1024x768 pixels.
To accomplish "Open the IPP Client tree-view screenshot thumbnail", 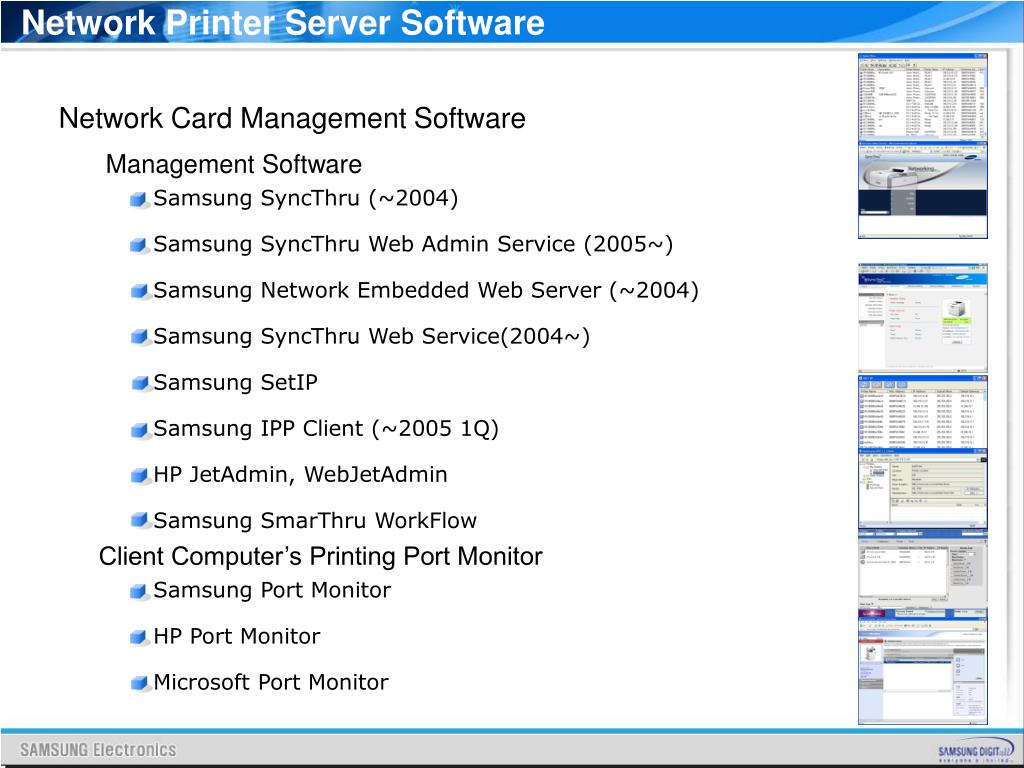I will (x=923, y=489).
